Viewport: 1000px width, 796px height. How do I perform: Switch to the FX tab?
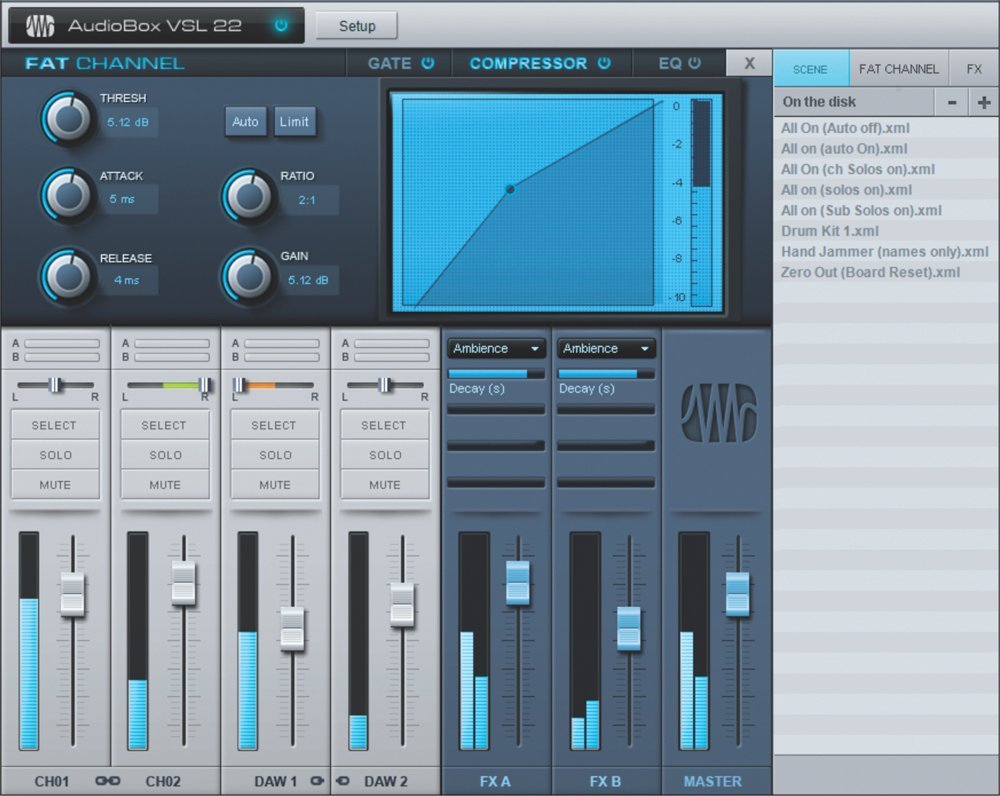973,68
